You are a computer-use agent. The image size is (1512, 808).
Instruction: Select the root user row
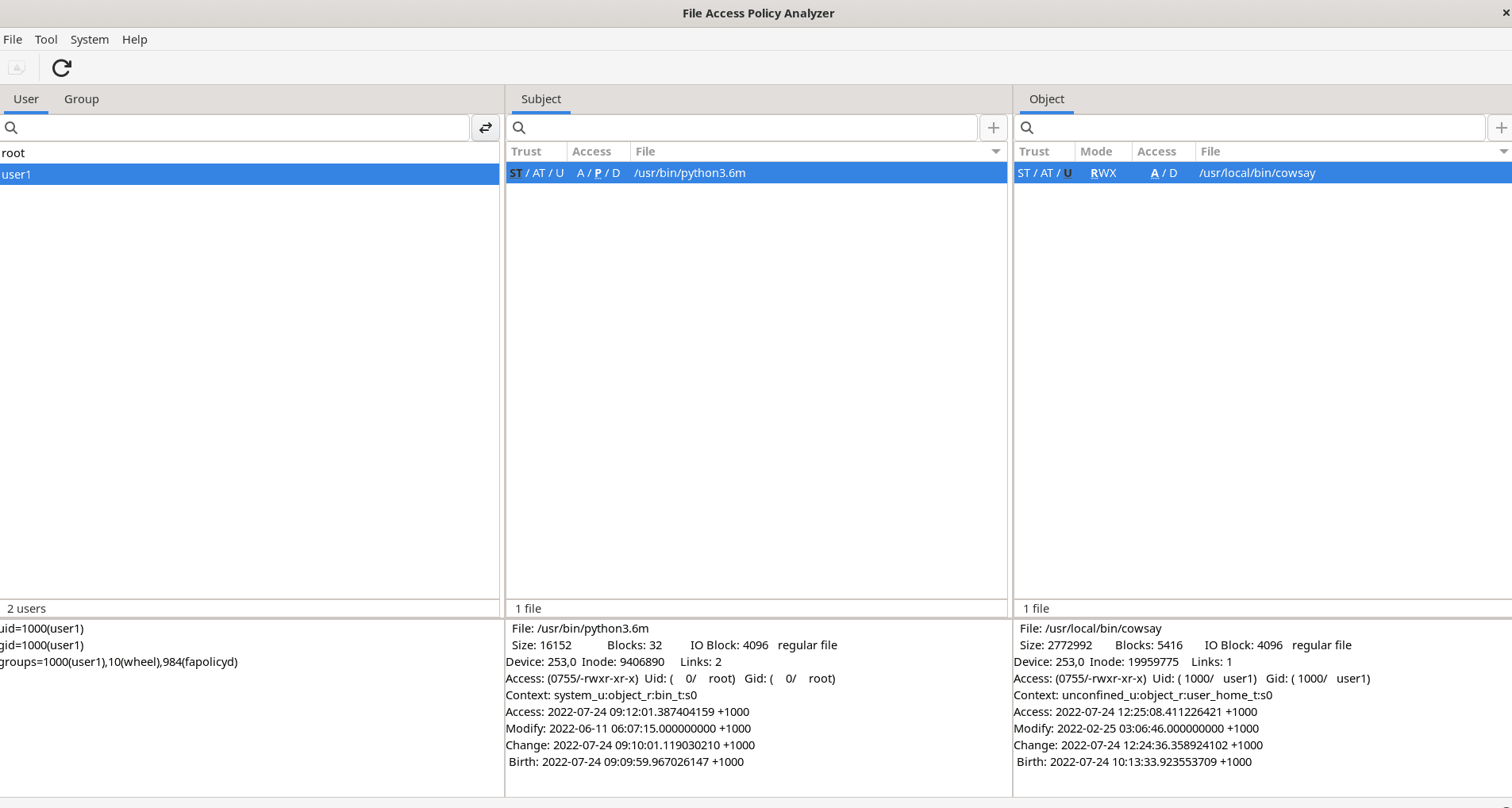click(x=249, y=153)
